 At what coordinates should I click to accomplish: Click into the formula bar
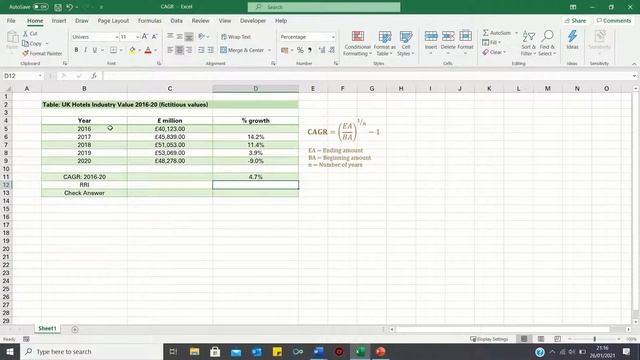(367, 76)
